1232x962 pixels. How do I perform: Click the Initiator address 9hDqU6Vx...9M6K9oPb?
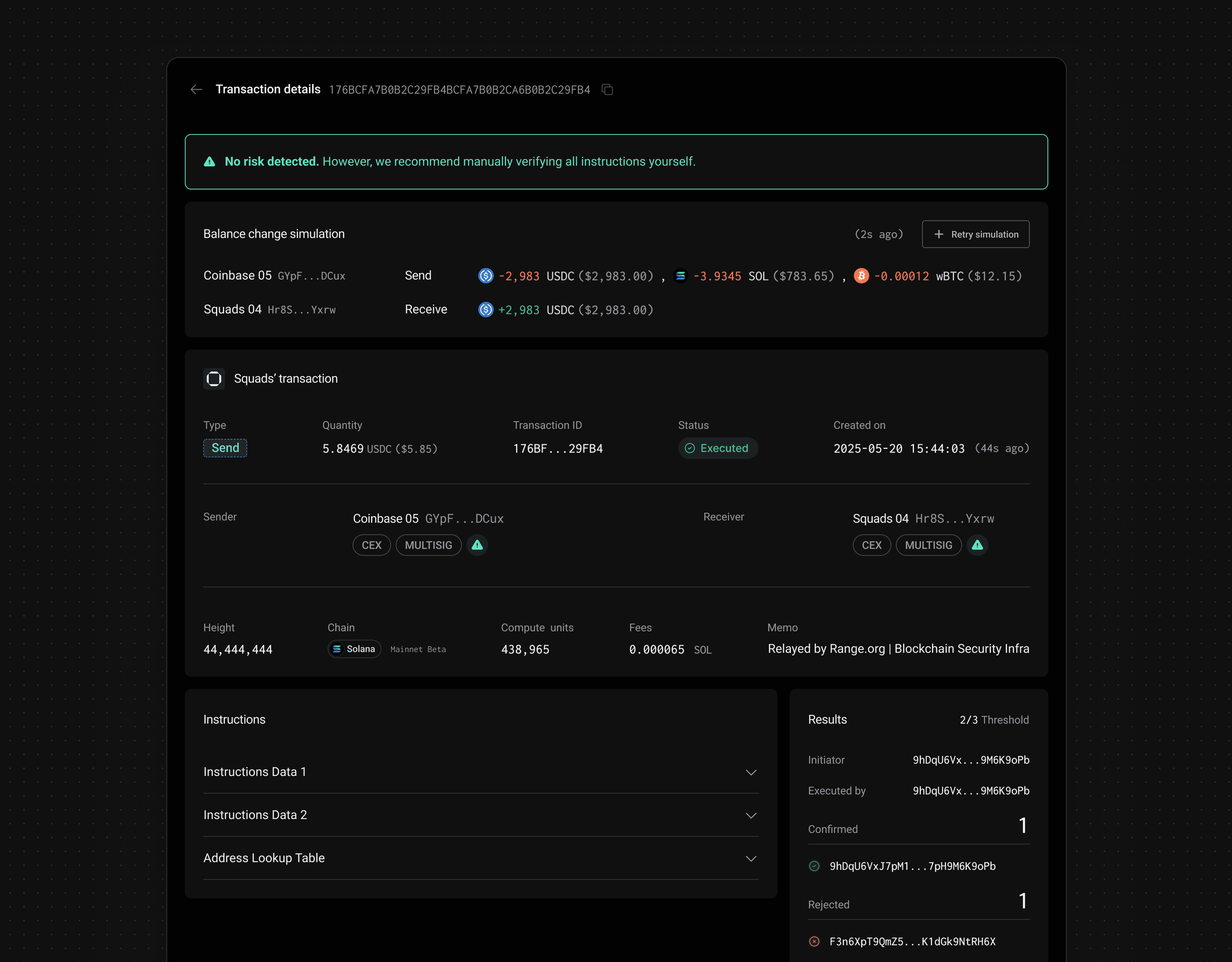click(971, 760)
